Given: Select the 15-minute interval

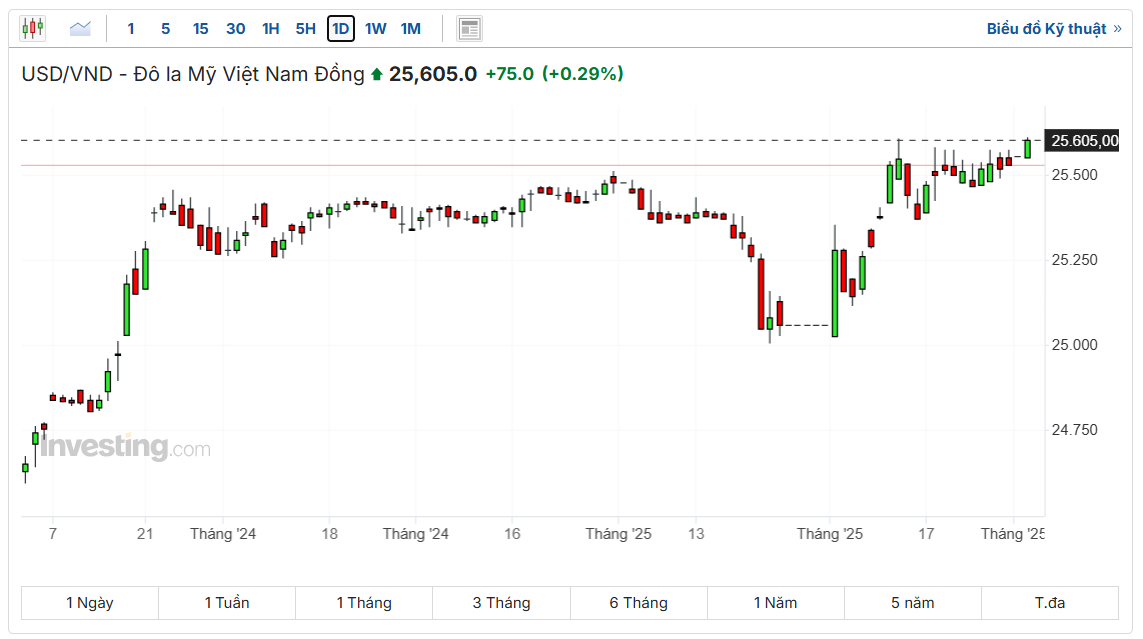Looking at the screenshot, I should click(x=200, y=28).
